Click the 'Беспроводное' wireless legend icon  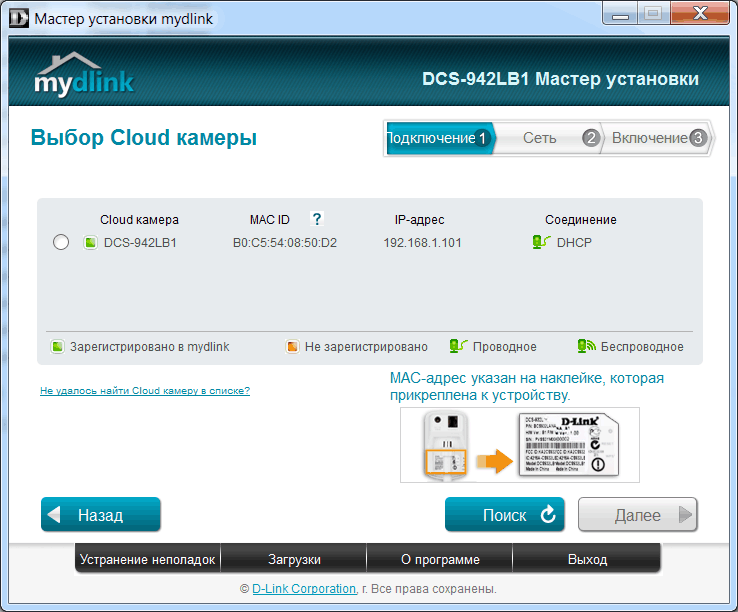tap(587, 346)
